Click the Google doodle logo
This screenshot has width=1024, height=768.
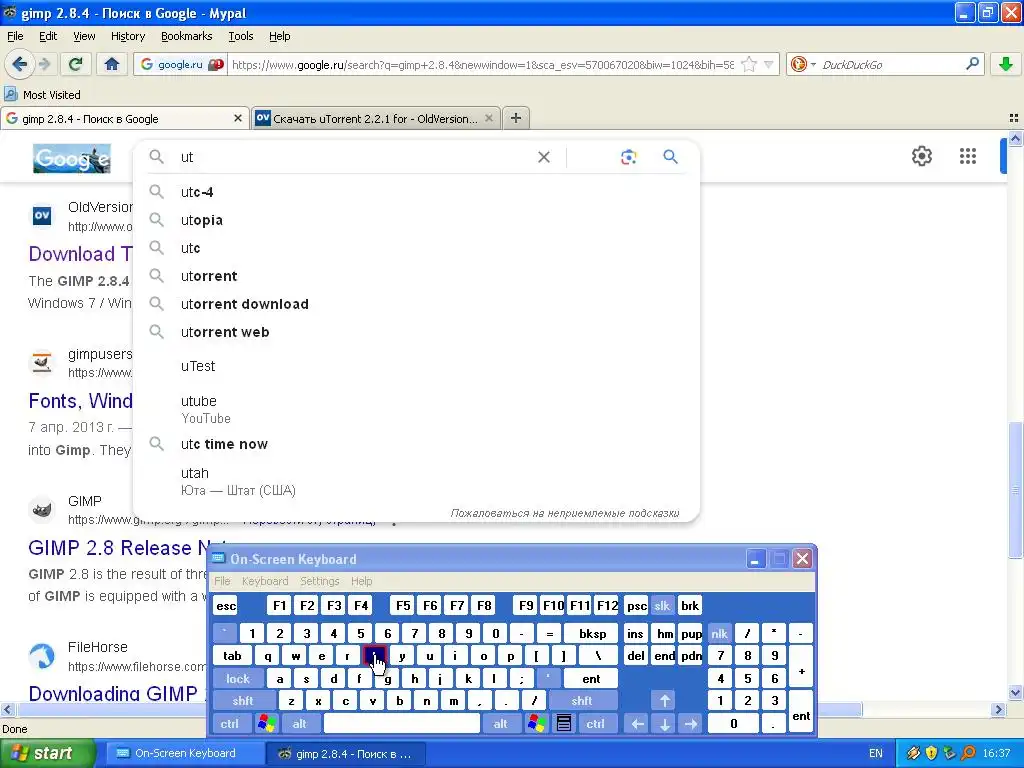(x=72, y=159)
